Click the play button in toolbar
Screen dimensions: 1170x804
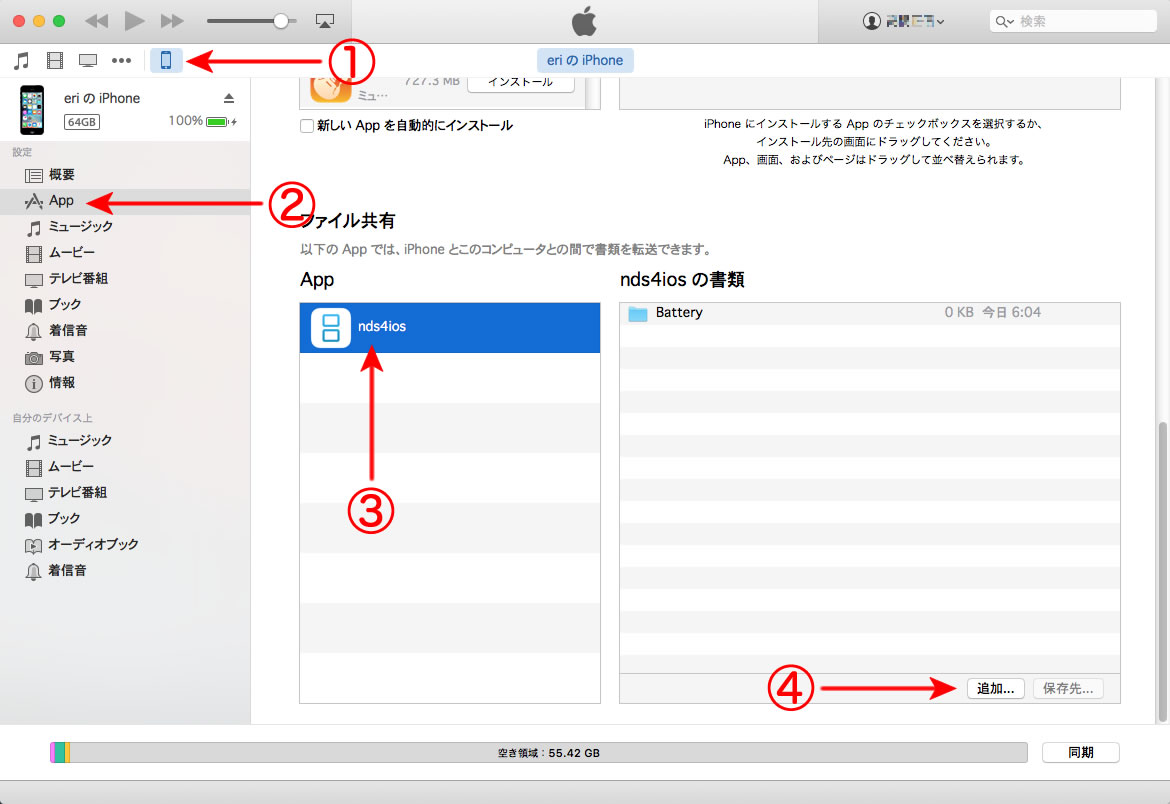tap(134, 21)
